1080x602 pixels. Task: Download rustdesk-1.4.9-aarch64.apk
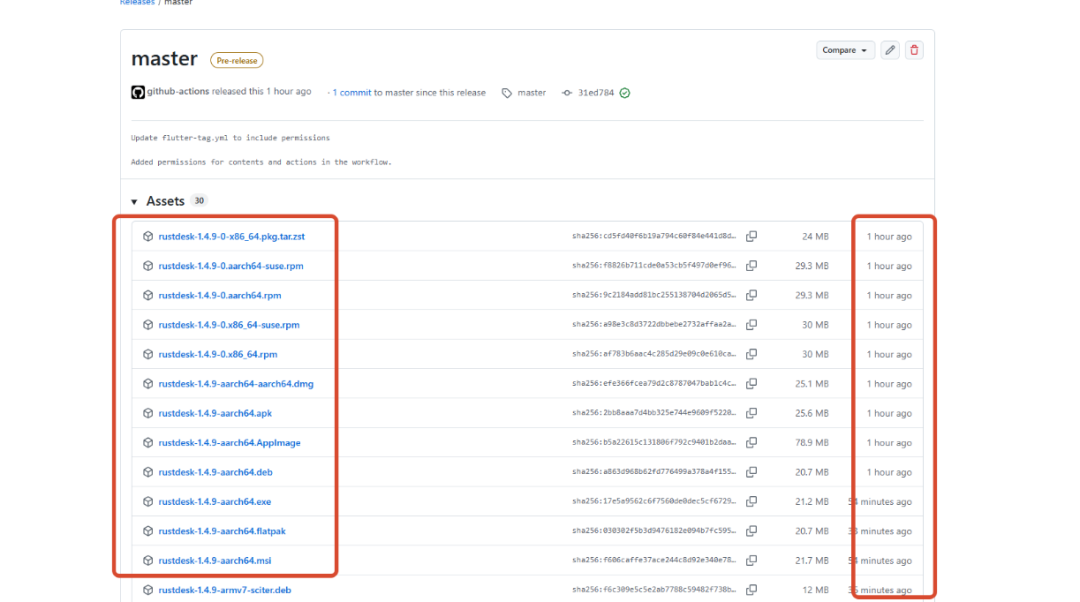215,413
